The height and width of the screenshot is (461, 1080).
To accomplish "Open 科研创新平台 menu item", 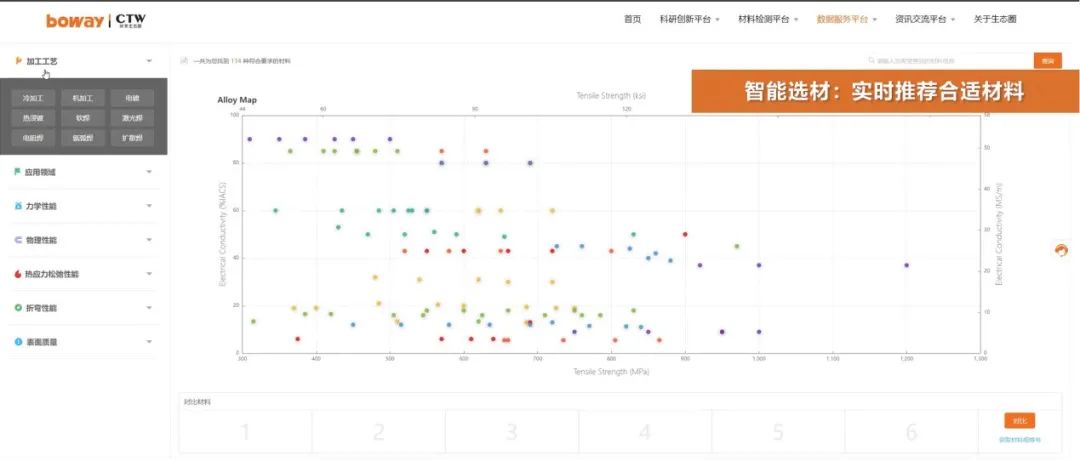I will point(685,19).
